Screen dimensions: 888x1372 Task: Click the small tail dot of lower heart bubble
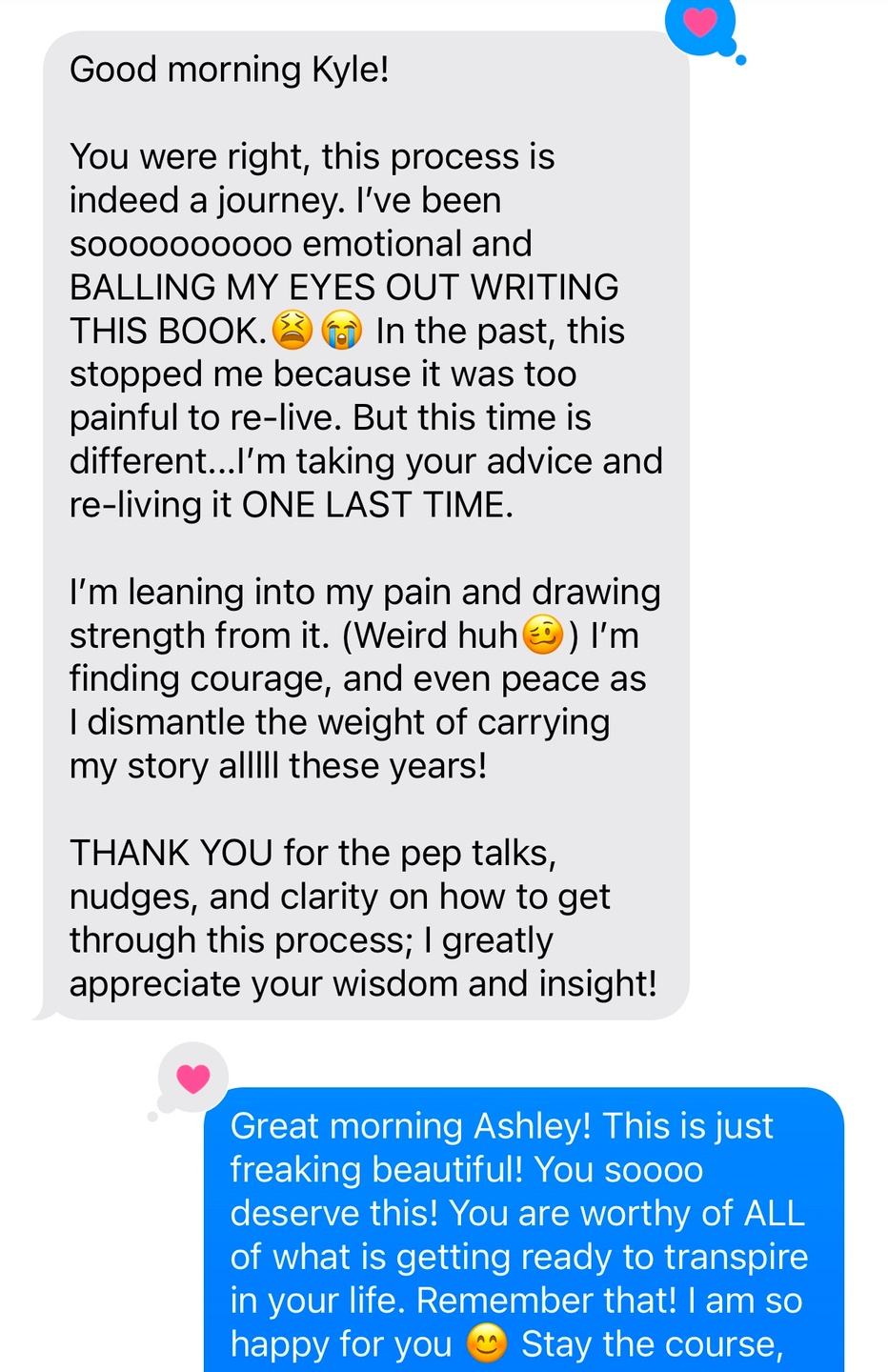pos(152,1116)
